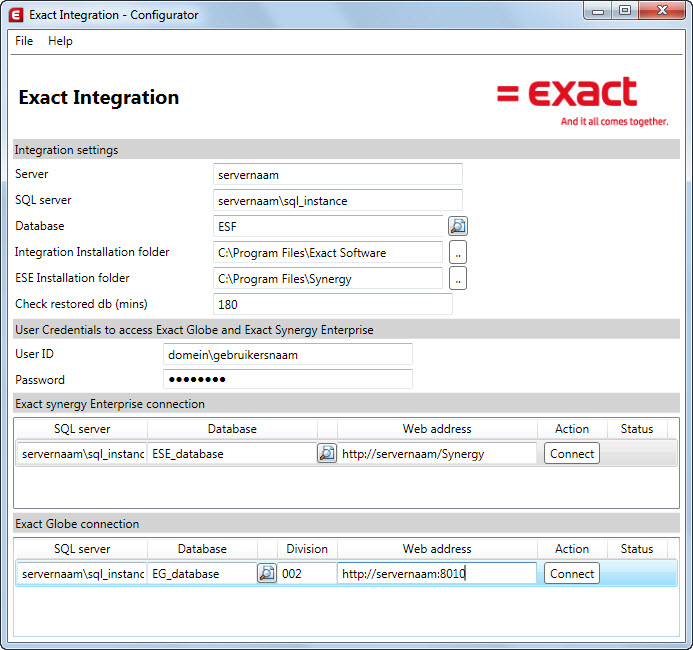The image size is (693, 650).
Task: Focus the Server input field
Action: (338, 174)
